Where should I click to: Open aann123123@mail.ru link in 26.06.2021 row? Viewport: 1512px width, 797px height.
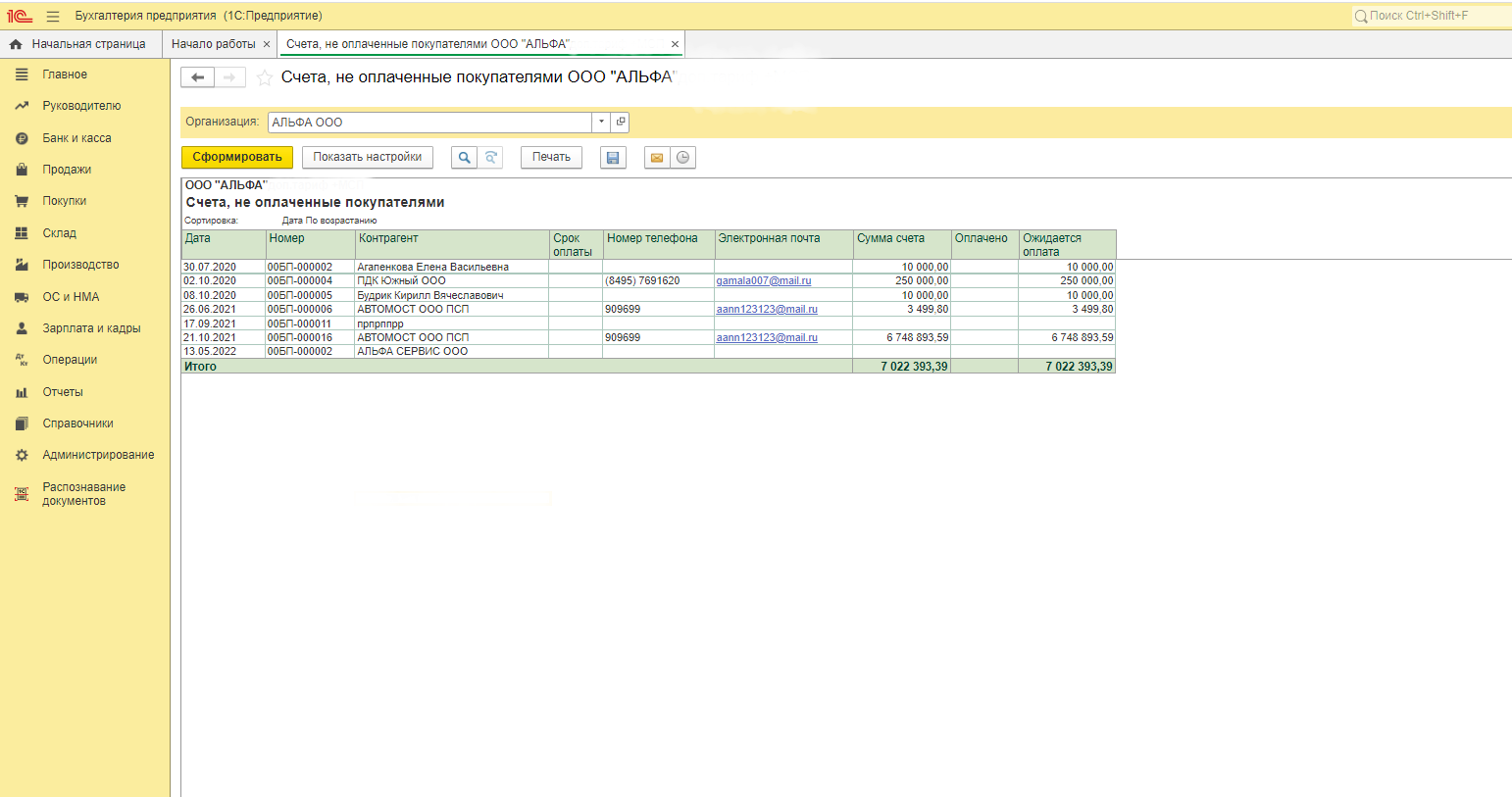(767, 309)
